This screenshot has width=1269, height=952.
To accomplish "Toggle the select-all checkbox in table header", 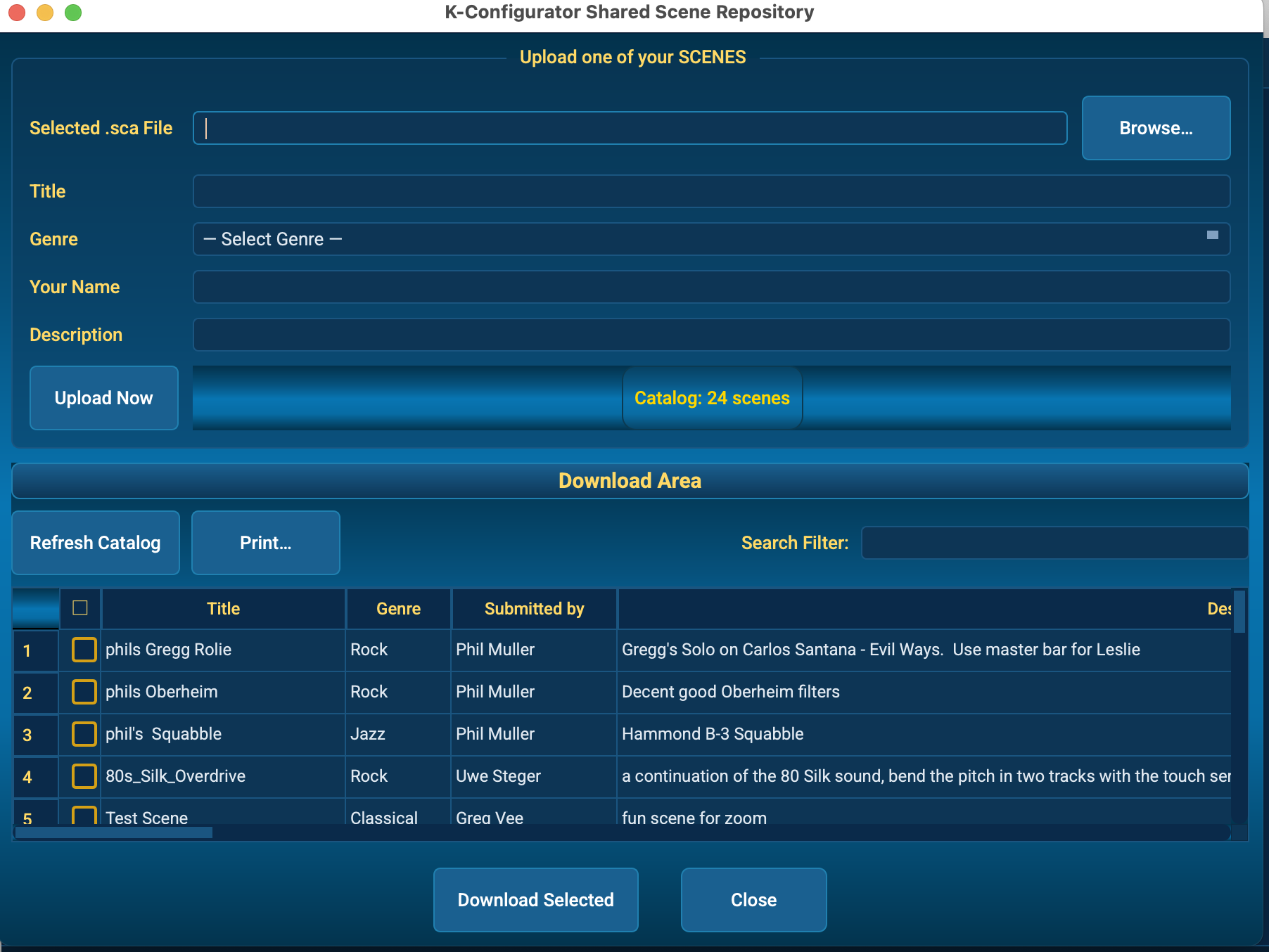I will pyautogui.click(x=80, y=608).
